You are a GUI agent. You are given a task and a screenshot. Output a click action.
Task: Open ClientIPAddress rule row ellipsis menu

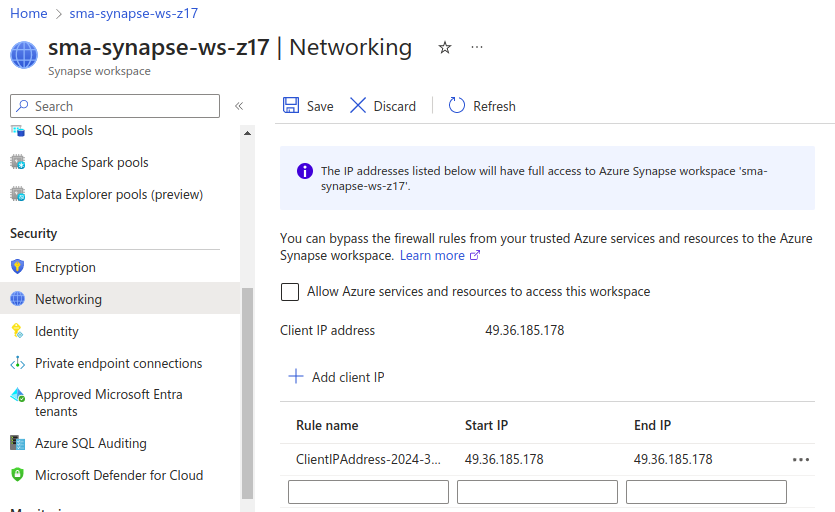[x=800, y=460]
